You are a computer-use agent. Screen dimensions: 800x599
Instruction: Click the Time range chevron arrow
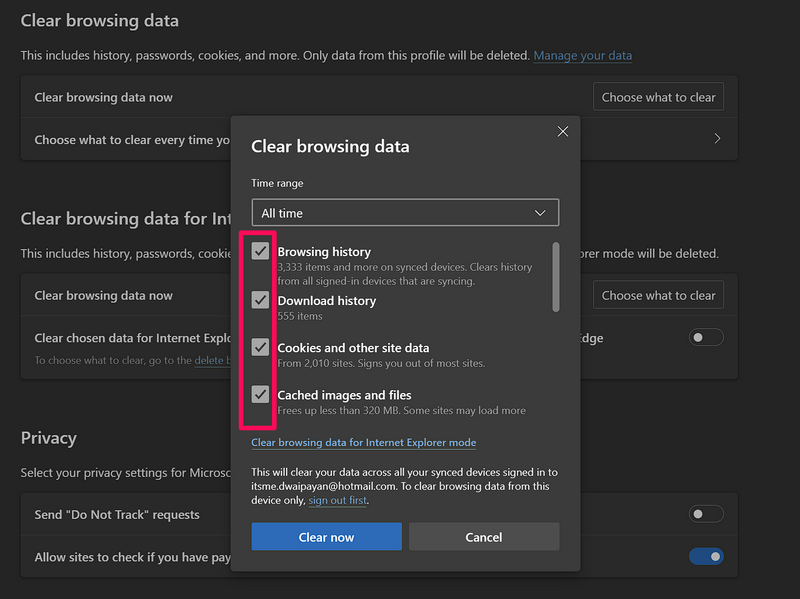[x=540, y=213]
